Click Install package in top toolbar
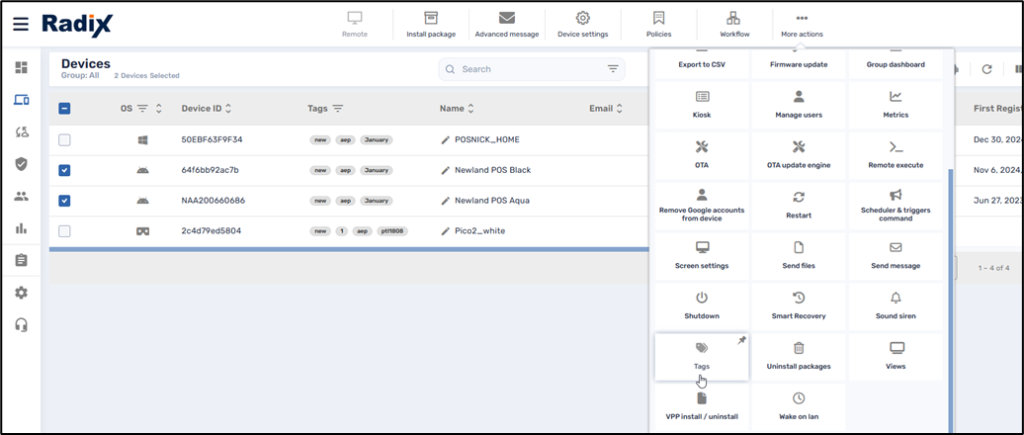This screenshot has width=1024, height=435. [x=431, y=24]
